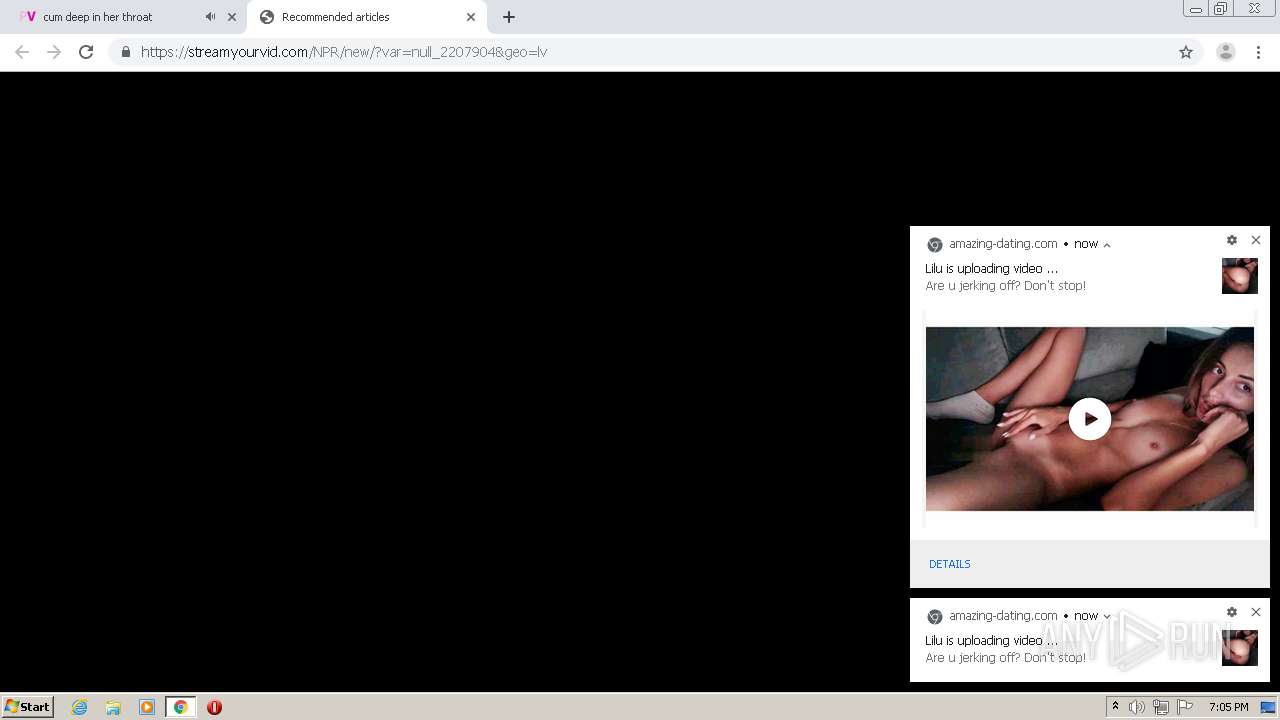Click the amazing-dating.com source in the bottom notification

tap(1003, 616)
